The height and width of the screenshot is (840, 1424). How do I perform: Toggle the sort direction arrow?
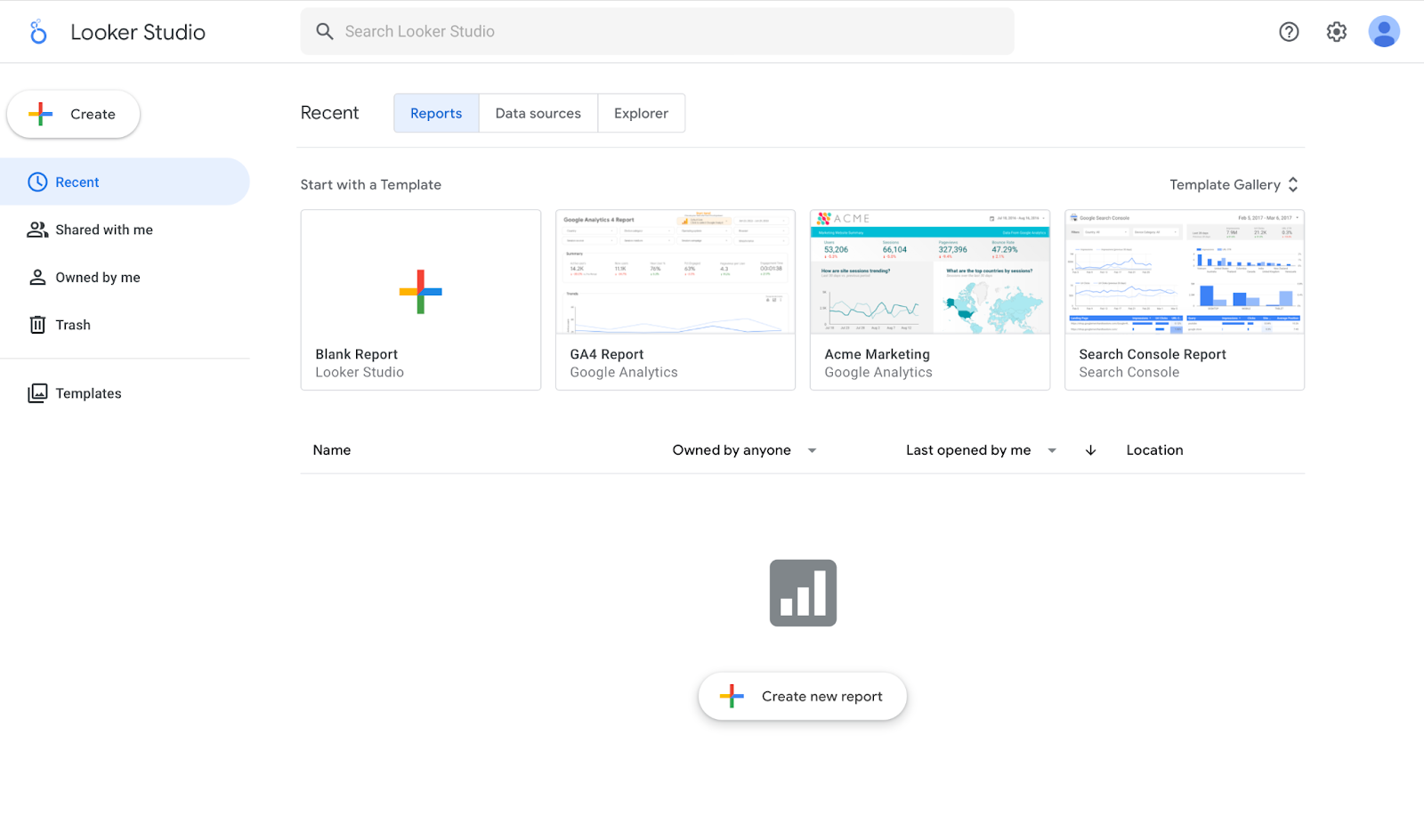point(1089,449)
